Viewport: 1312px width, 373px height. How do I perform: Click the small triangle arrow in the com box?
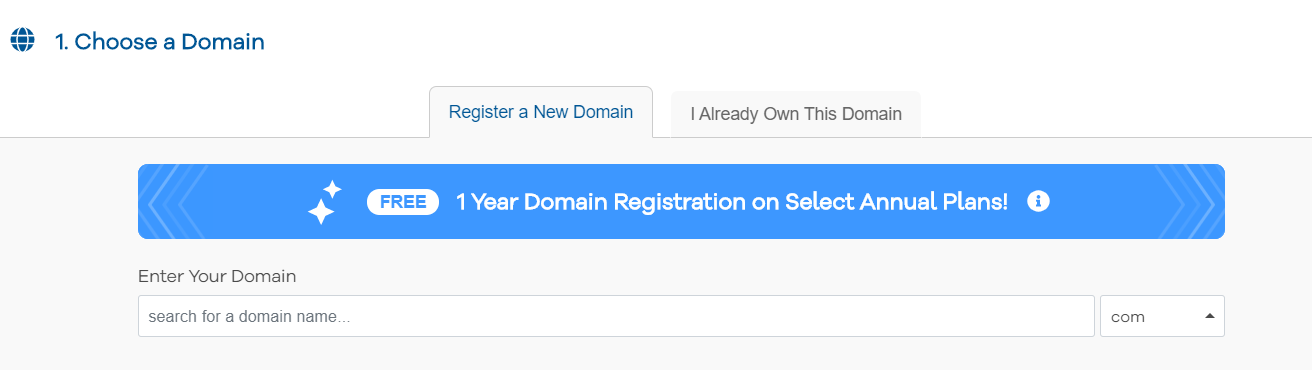pos(1209,316)
